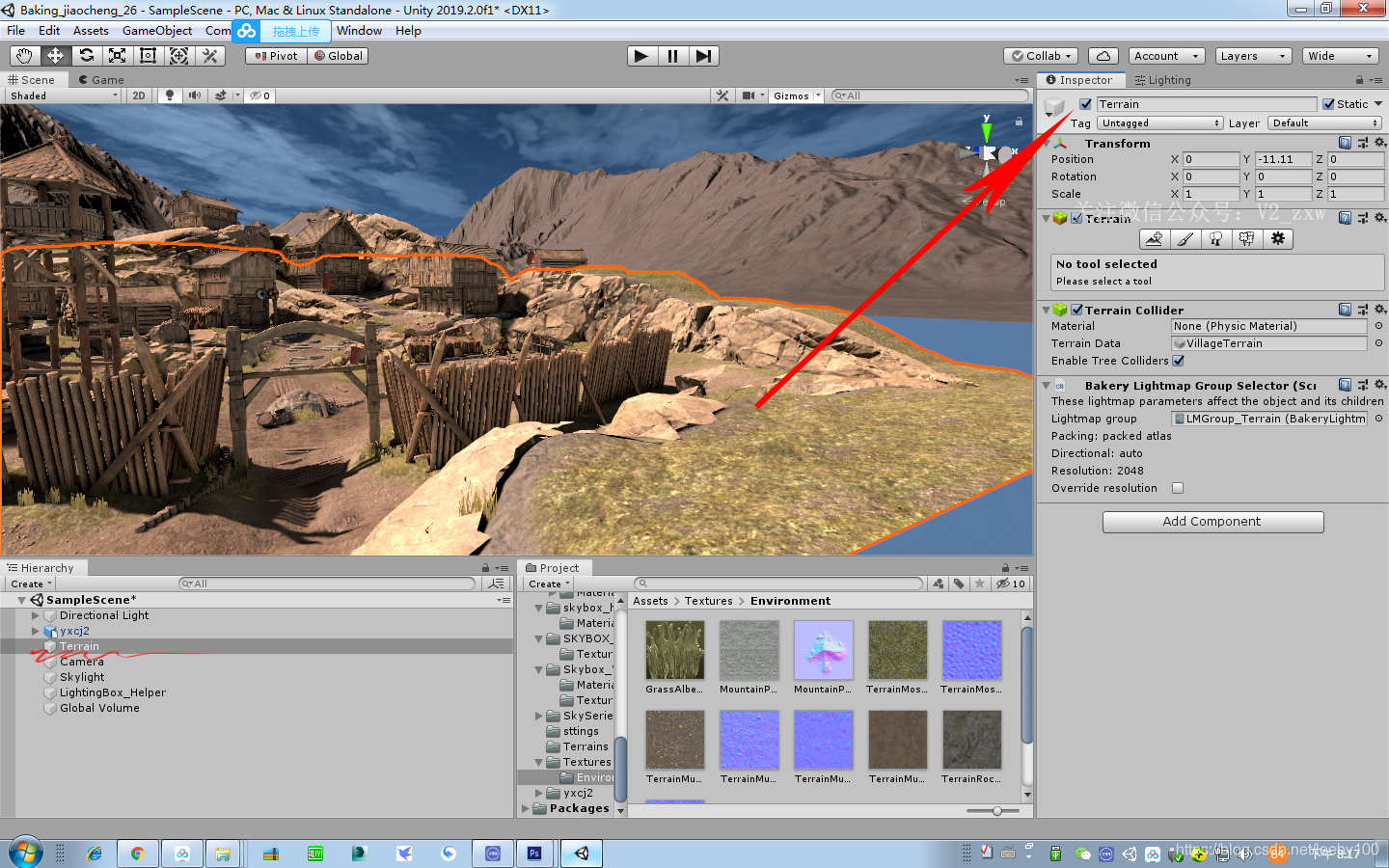Click Create button in Hierarchy panel
This screenshot has width=1389, height=868.
[x=30, y=583]
